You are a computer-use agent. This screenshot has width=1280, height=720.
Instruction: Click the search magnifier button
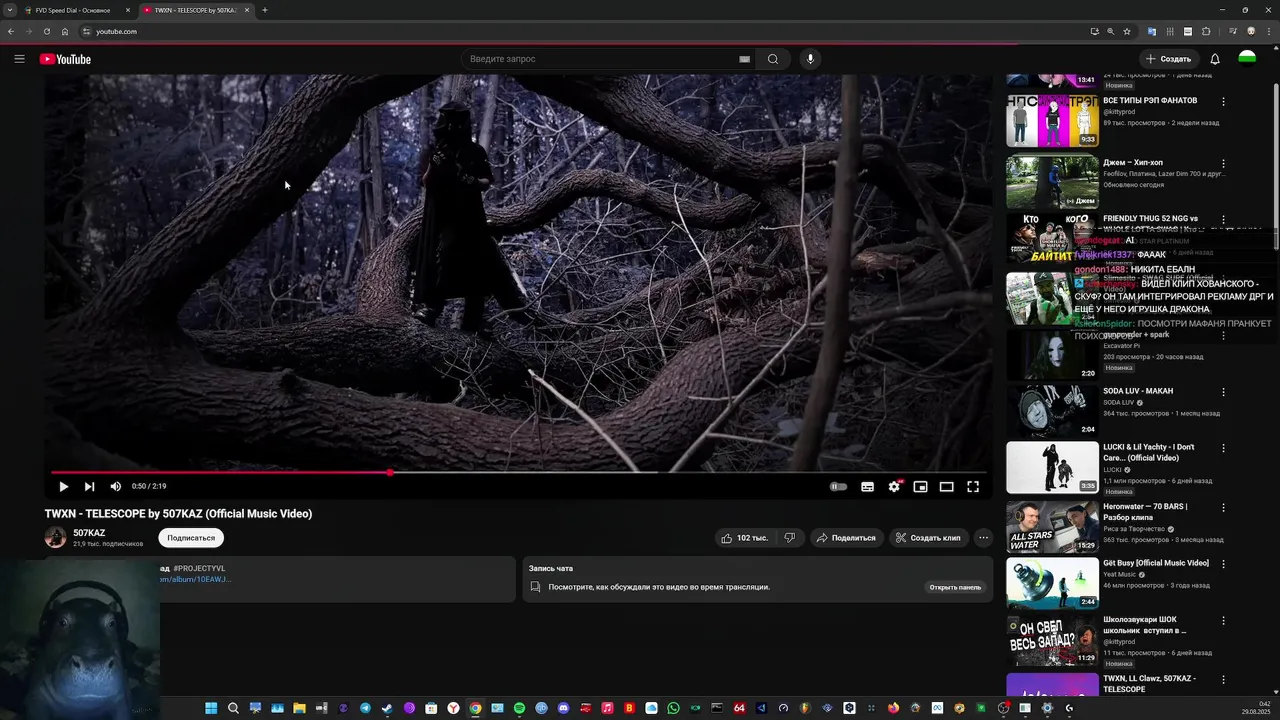773,59
